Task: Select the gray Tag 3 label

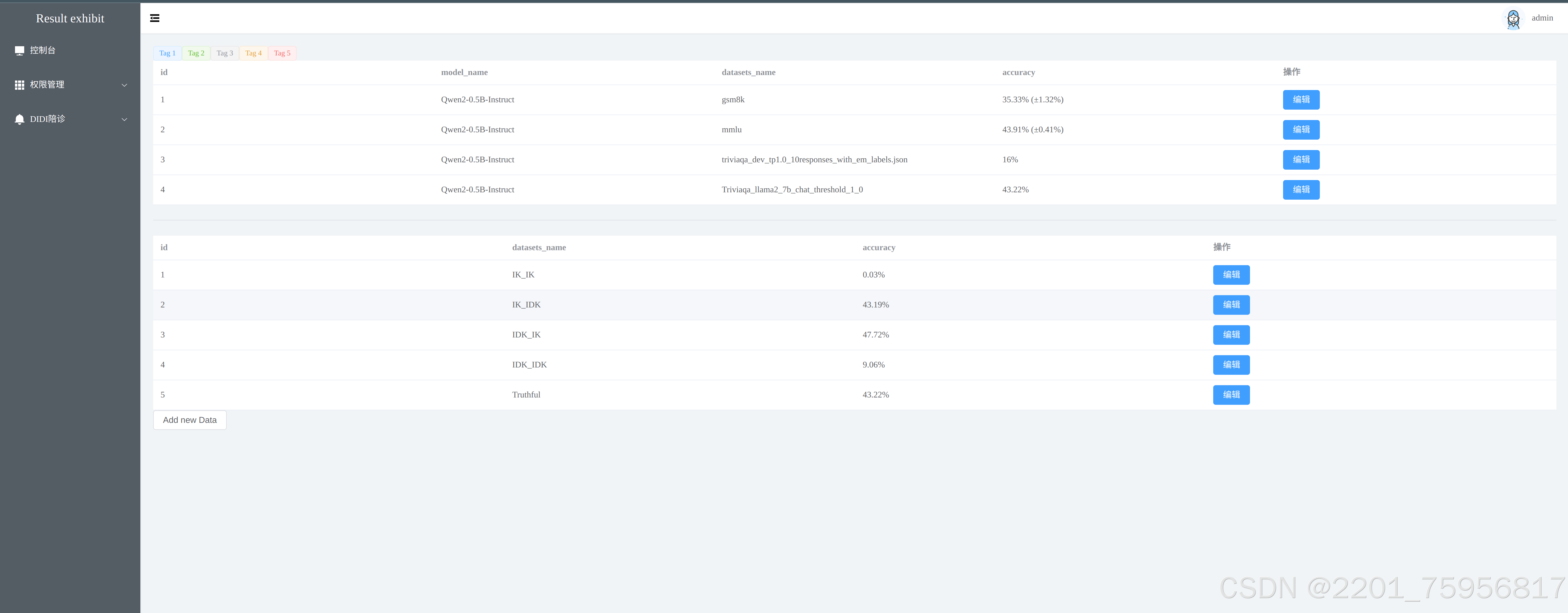Action: pos(225,53)
